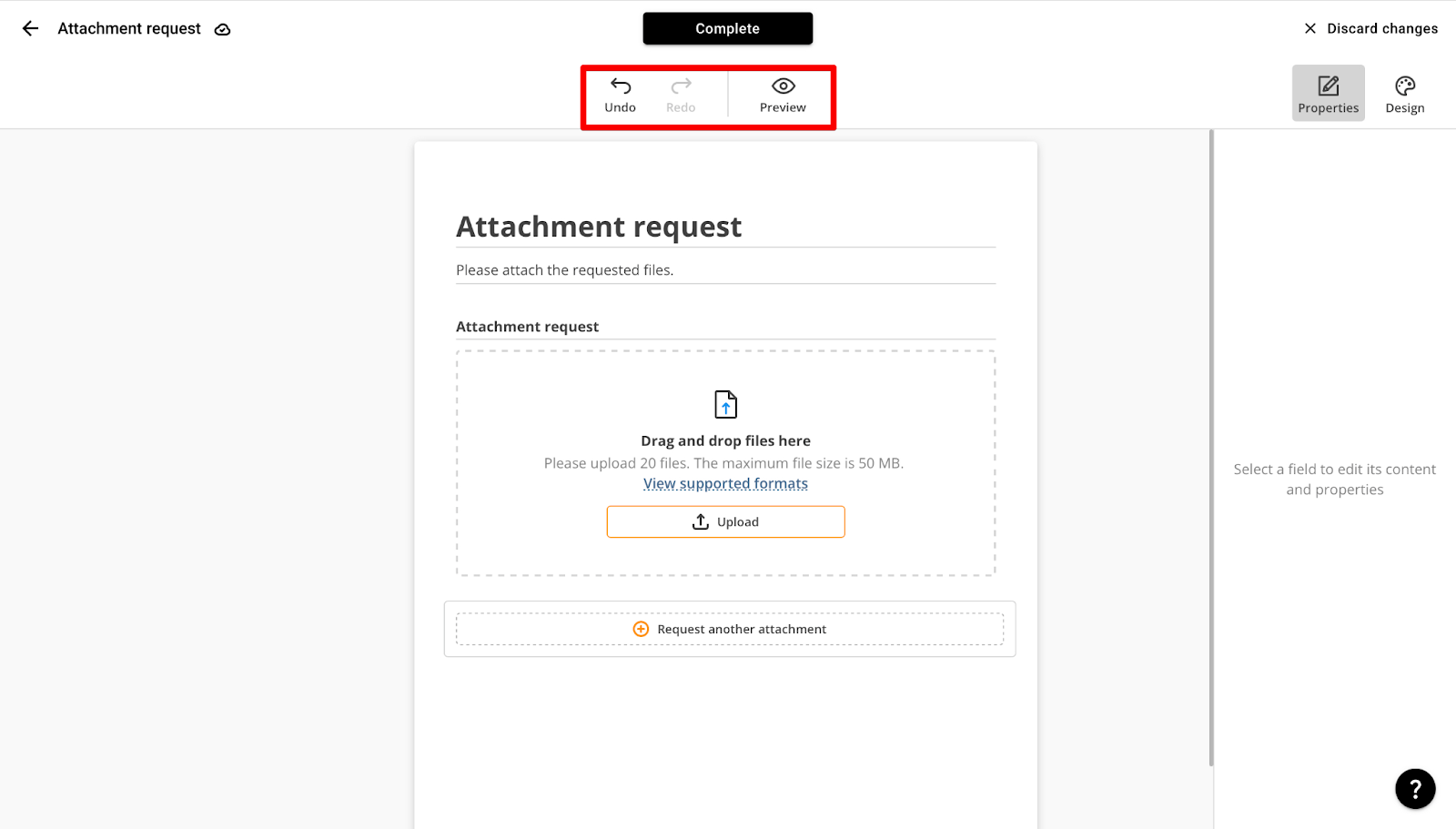Viewport: 1456px width, 829px height.
Task: Edit the Attachment request heading
Action: click(599, 226)
